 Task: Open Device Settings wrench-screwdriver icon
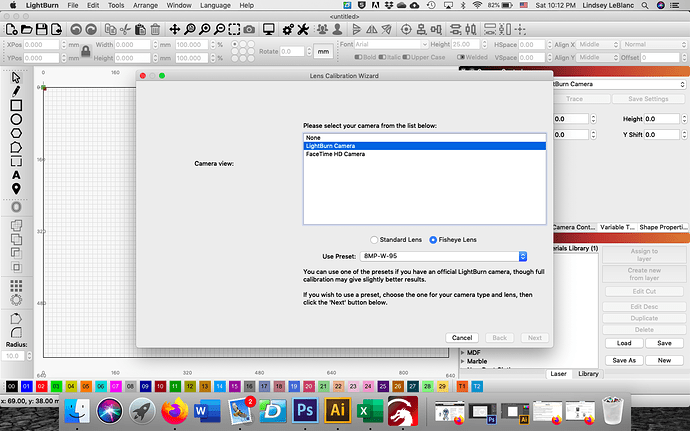tap(303, 29)
